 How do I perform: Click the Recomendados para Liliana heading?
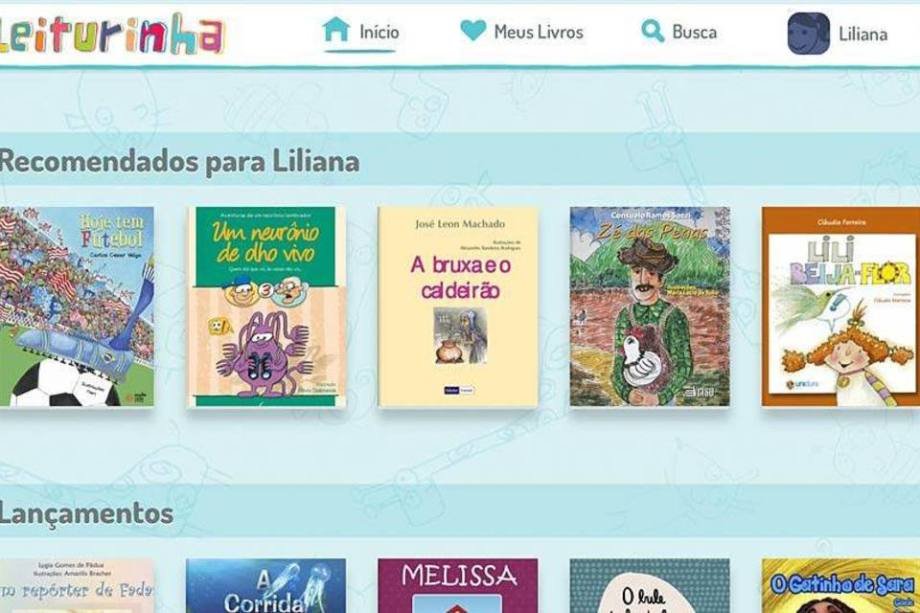tap(179, 161)
